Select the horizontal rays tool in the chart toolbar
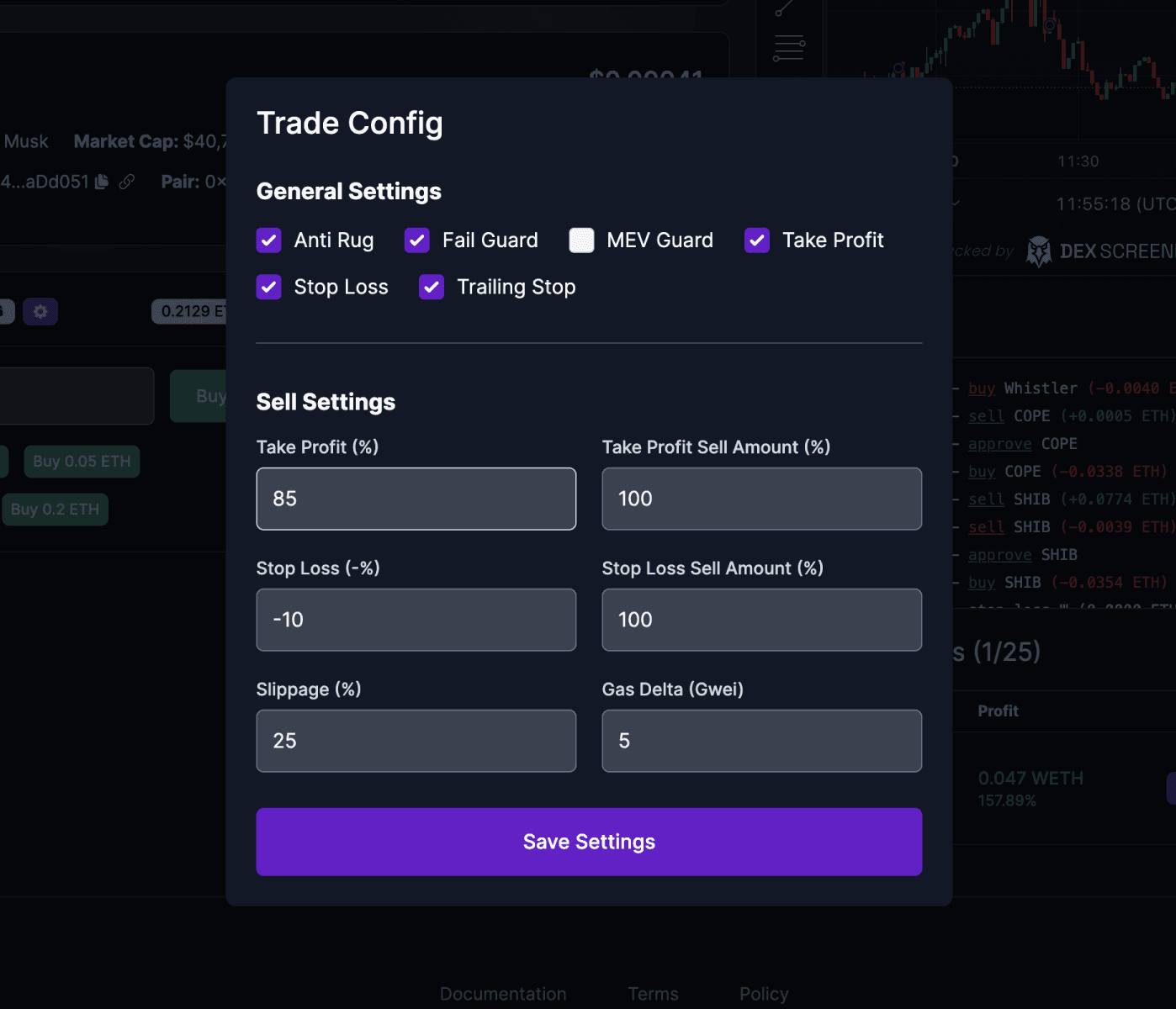 pos(789,48)
